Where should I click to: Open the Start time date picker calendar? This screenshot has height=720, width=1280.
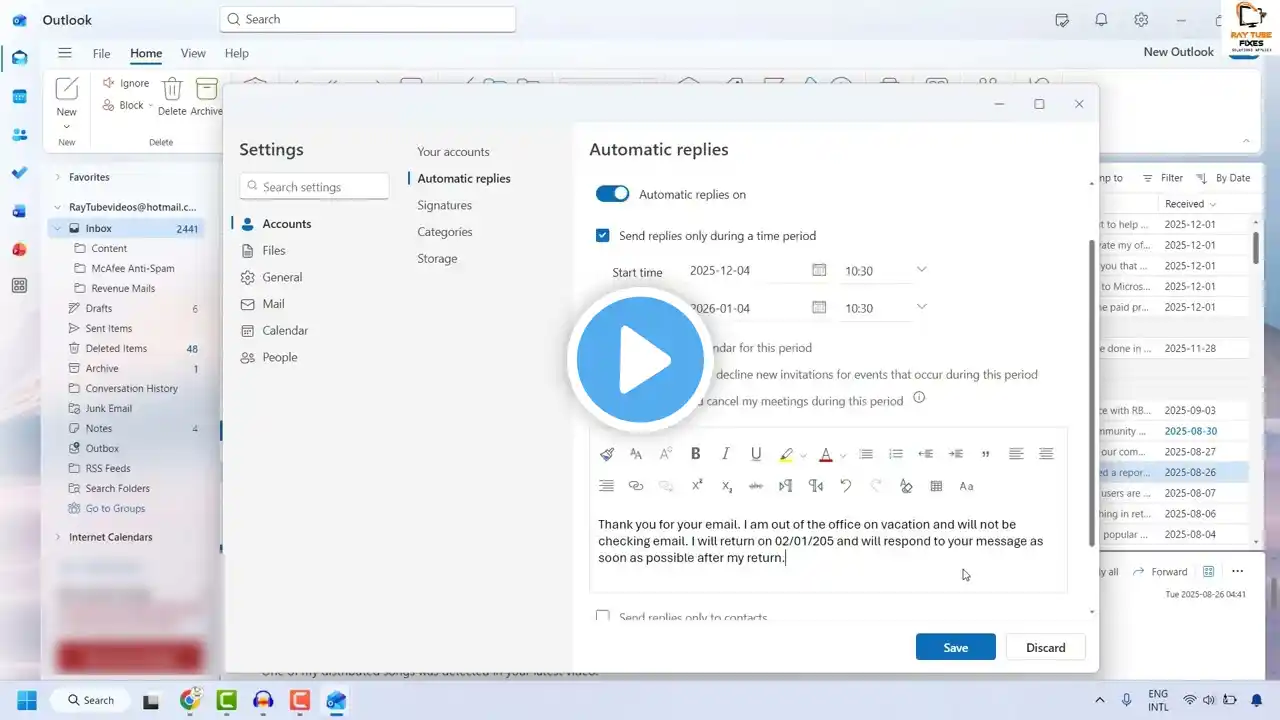(x=819, y=270)
